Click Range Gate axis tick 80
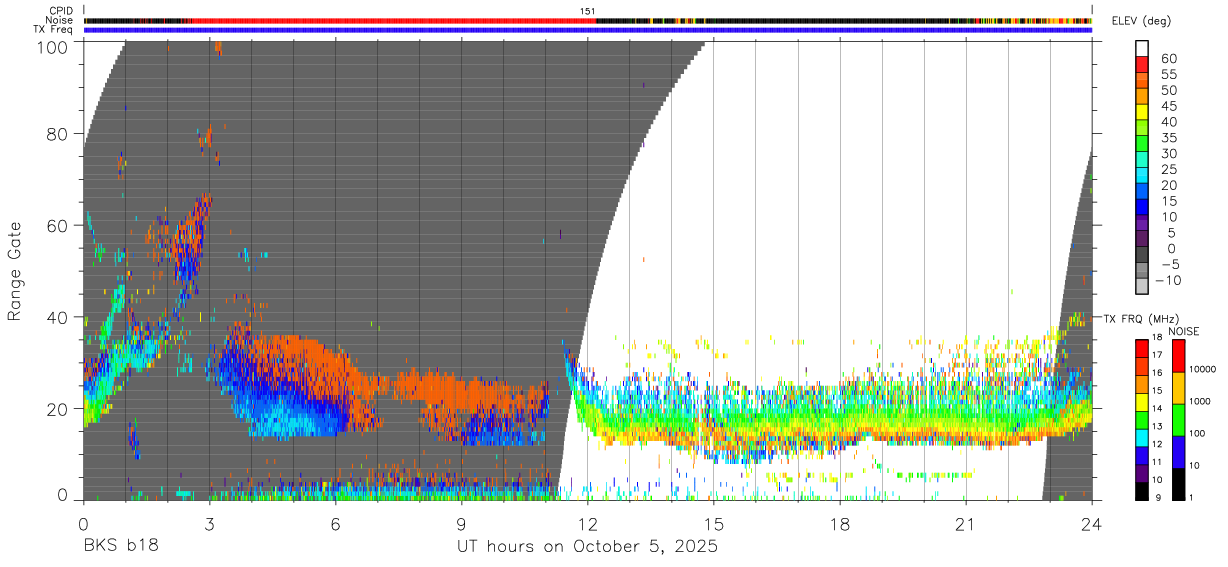This screenshot has width=1228, height=567. pyautogui.click(x=58, y=134)
